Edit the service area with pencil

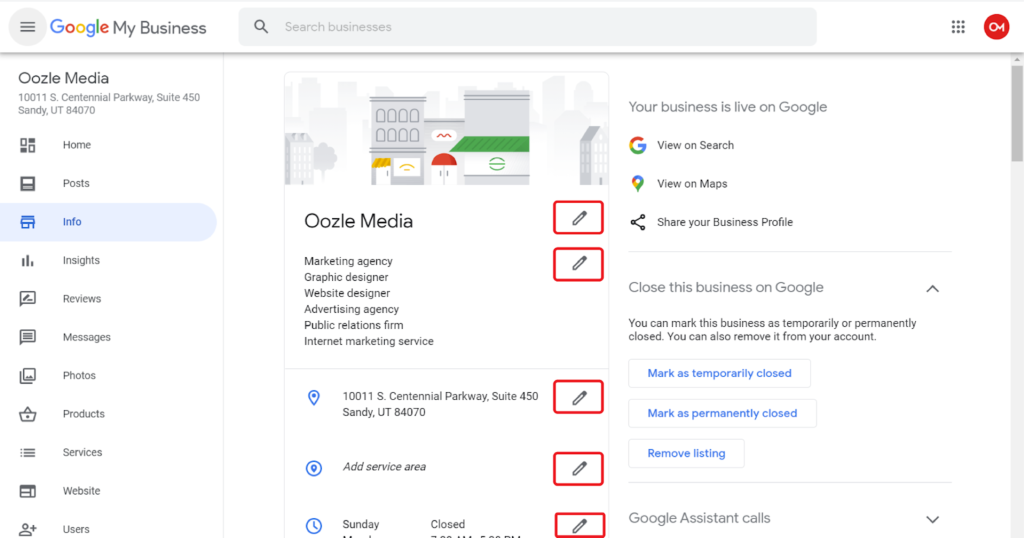point(579,469)
